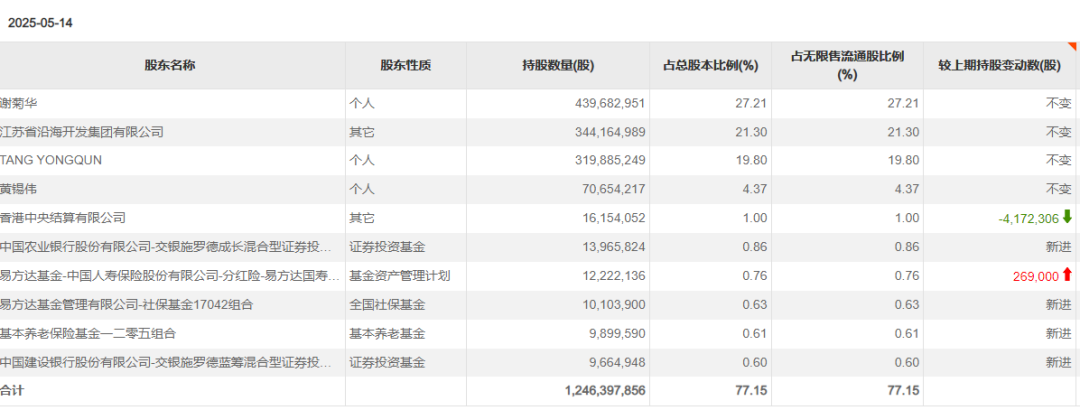Click shareholder 香港中央结算有限公司
Viewport: 1080px width, 410px height.
click(x=63, y=218)
